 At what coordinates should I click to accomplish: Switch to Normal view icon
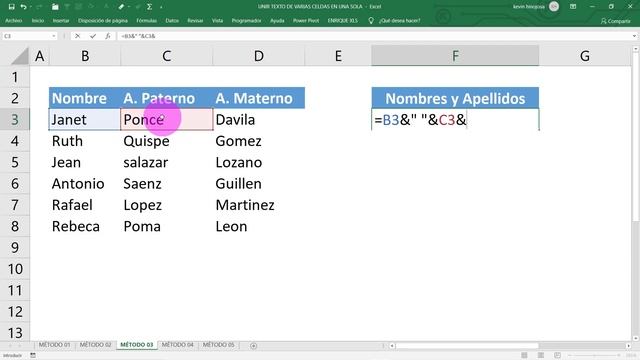(524, 356)
